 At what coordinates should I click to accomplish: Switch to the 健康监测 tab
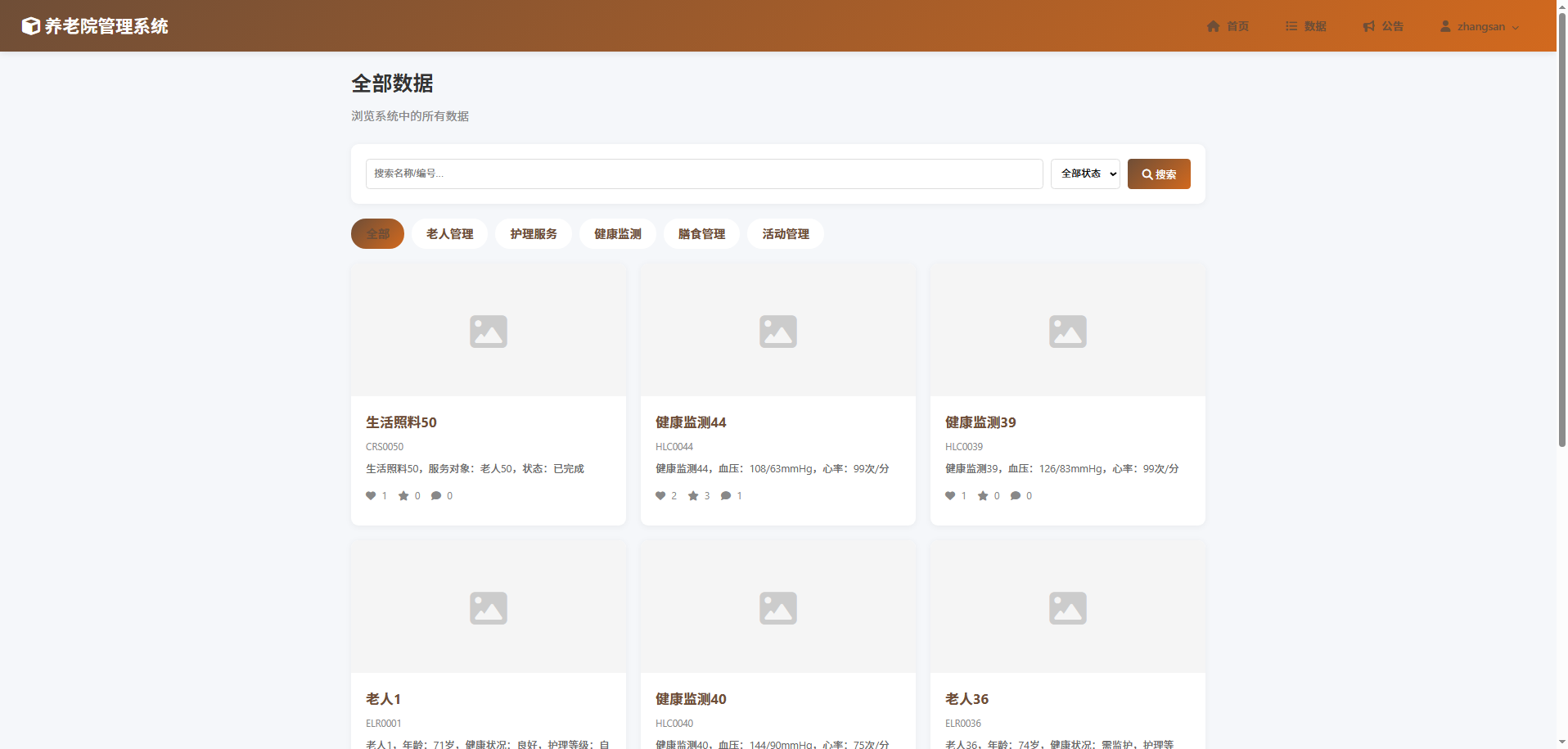pyautogui.click(x=618, y=234)
